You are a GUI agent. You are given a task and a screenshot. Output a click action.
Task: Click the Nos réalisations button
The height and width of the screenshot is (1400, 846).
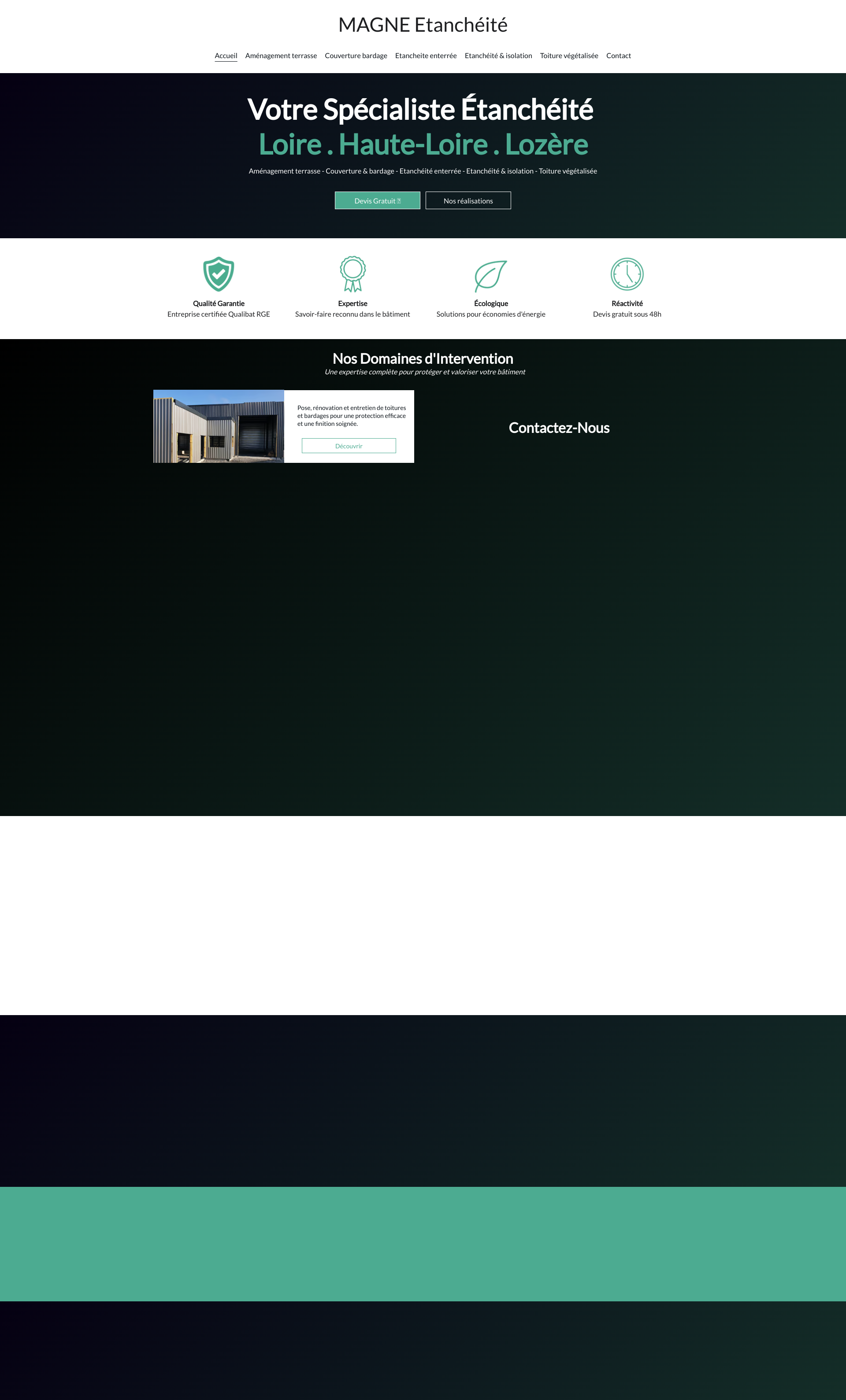tap(468, 200)
